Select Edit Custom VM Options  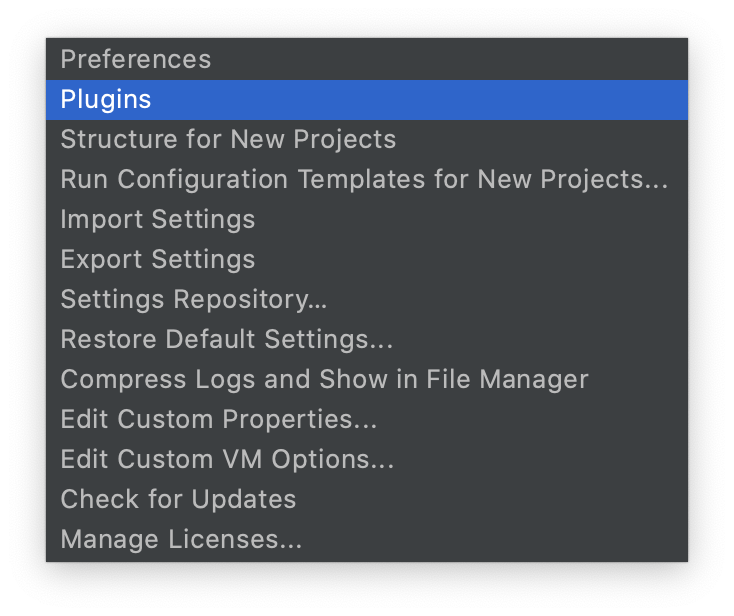tap(227, 459)
